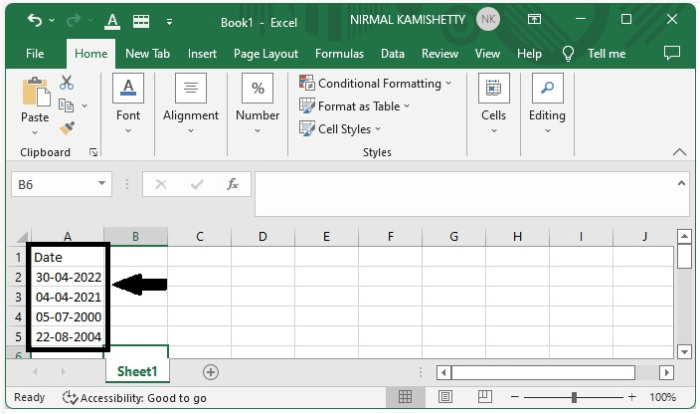Viewport: 700px width, 414px height.
Task: Open the Number percent group button
Action: pos(258,104)
